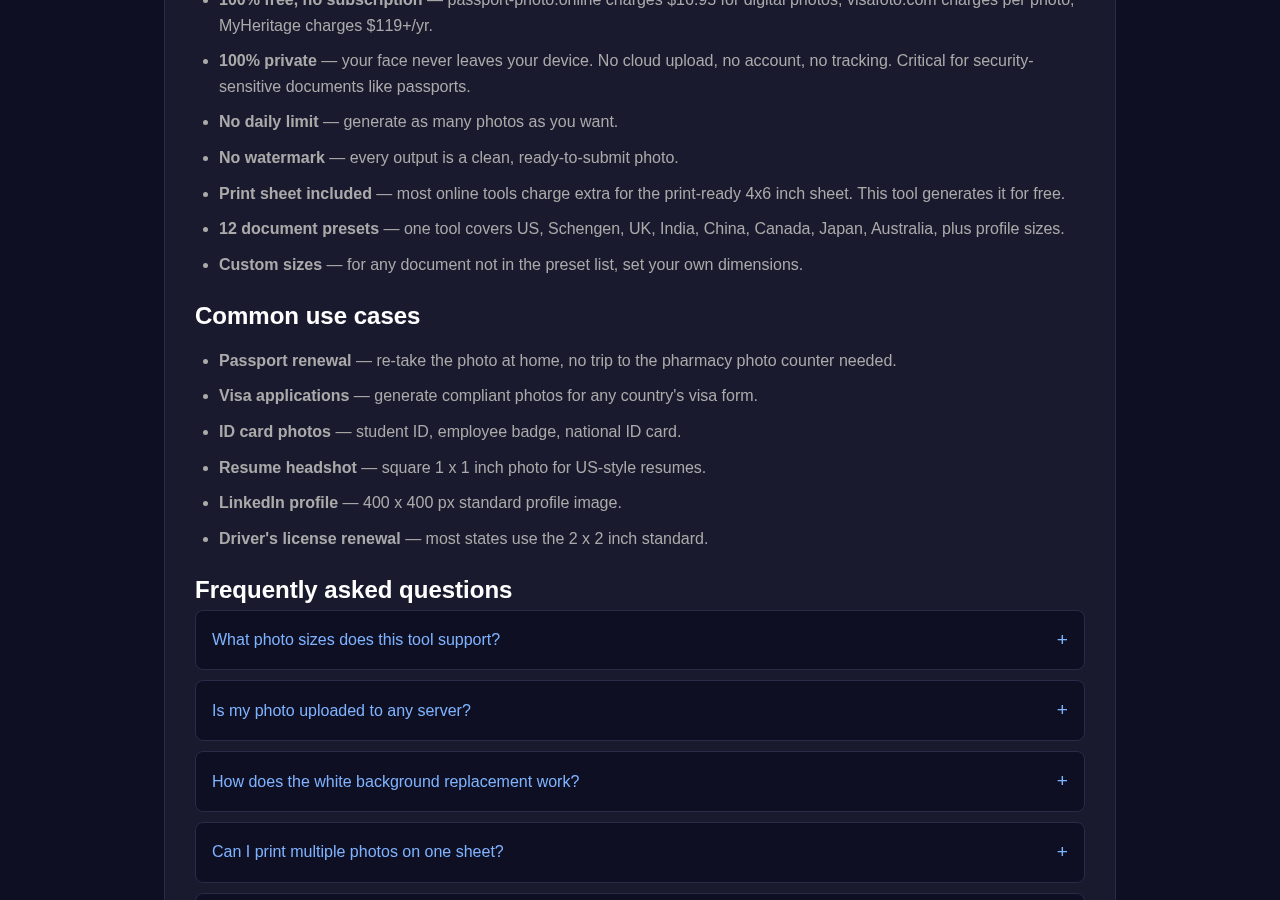Screen dimensions: 1280x900
Task: Click the 'Frequently asked questions' heading
Action: pos(353,590)
